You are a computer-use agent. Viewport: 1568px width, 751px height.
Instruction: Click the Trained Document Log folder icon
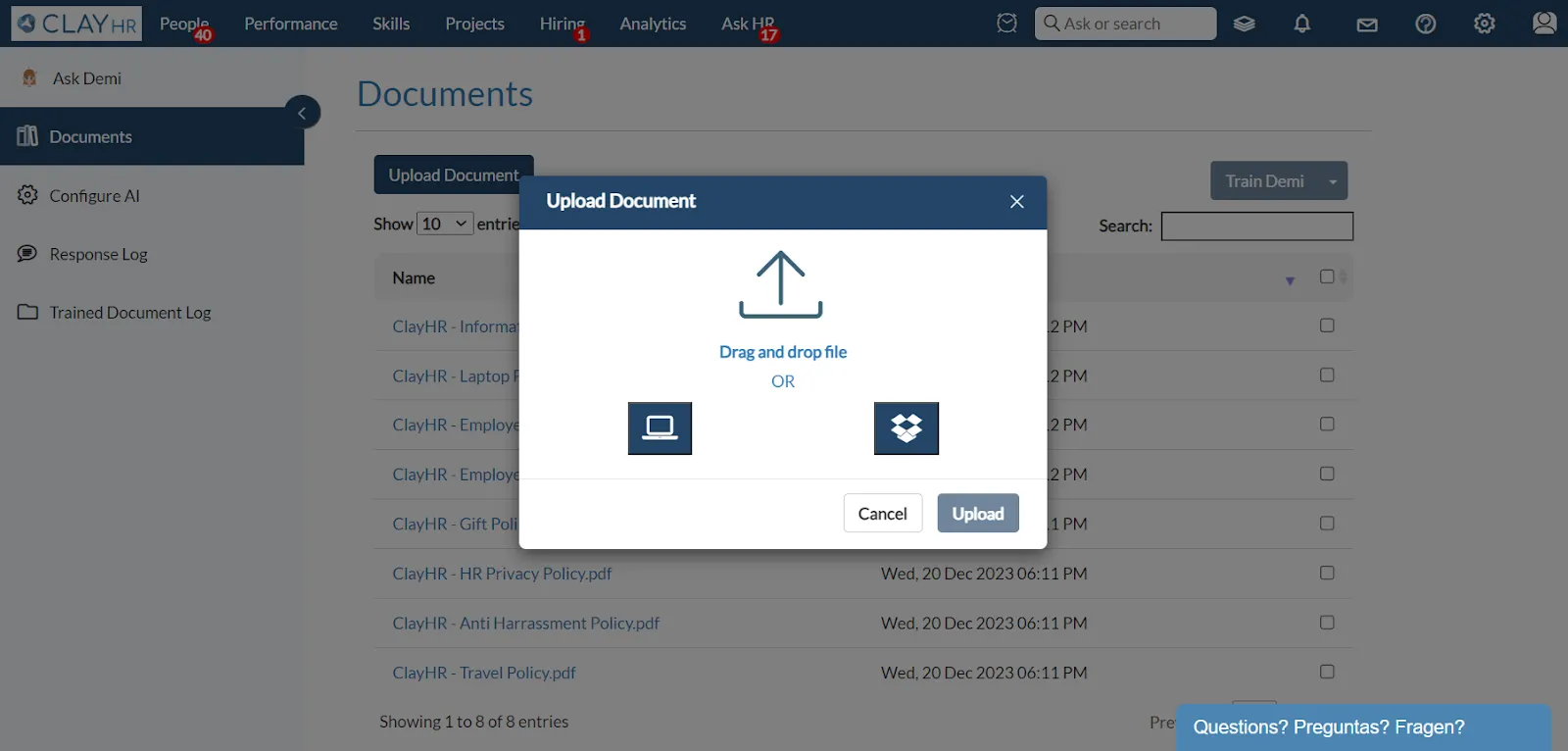pyautogui.click(x=27, y=312)
